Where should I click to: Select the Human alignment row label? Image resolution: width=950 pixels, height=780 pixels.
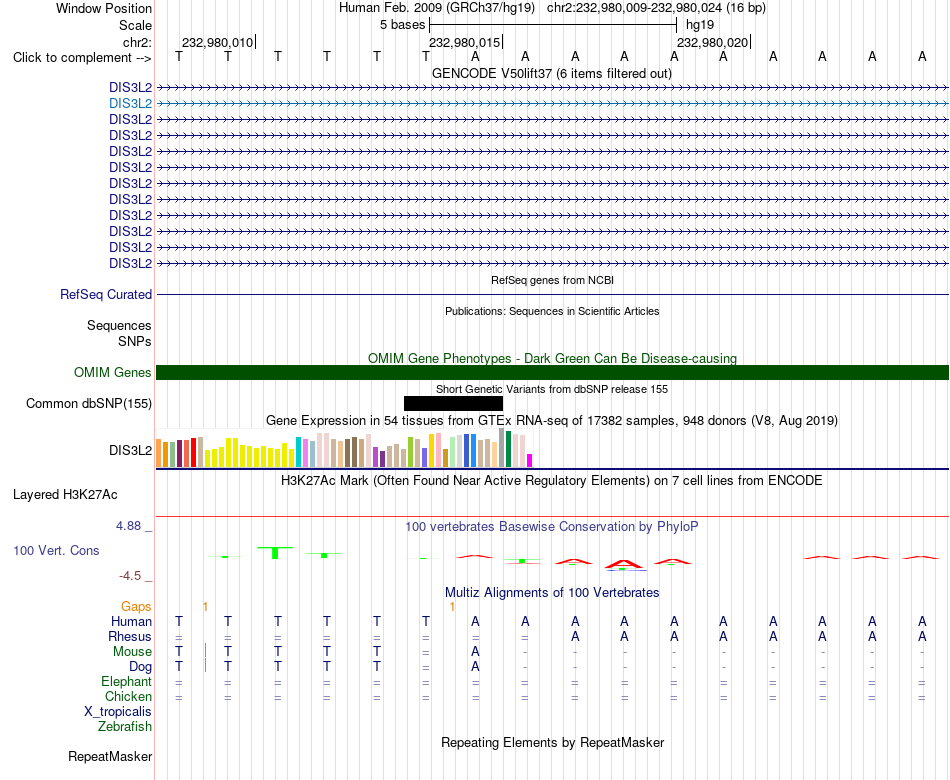point(131,622)
